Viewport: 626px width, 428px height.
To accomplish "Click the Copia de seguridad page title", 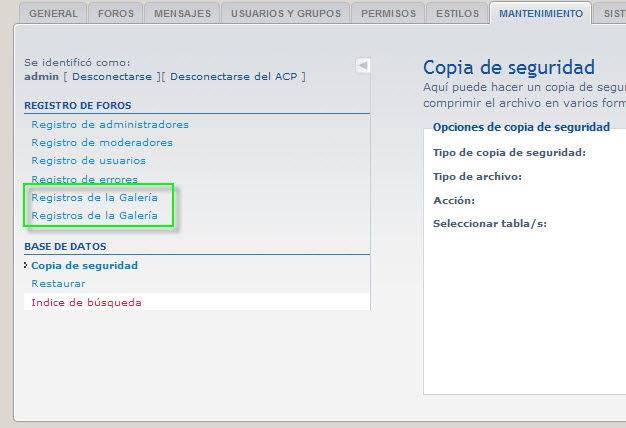I will [x=509, y=67].
